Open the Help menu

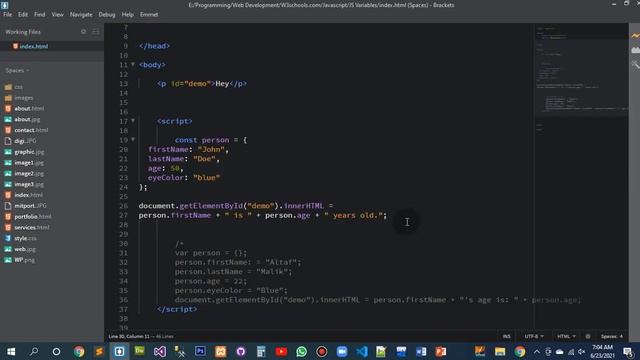[x=127, y=14]
